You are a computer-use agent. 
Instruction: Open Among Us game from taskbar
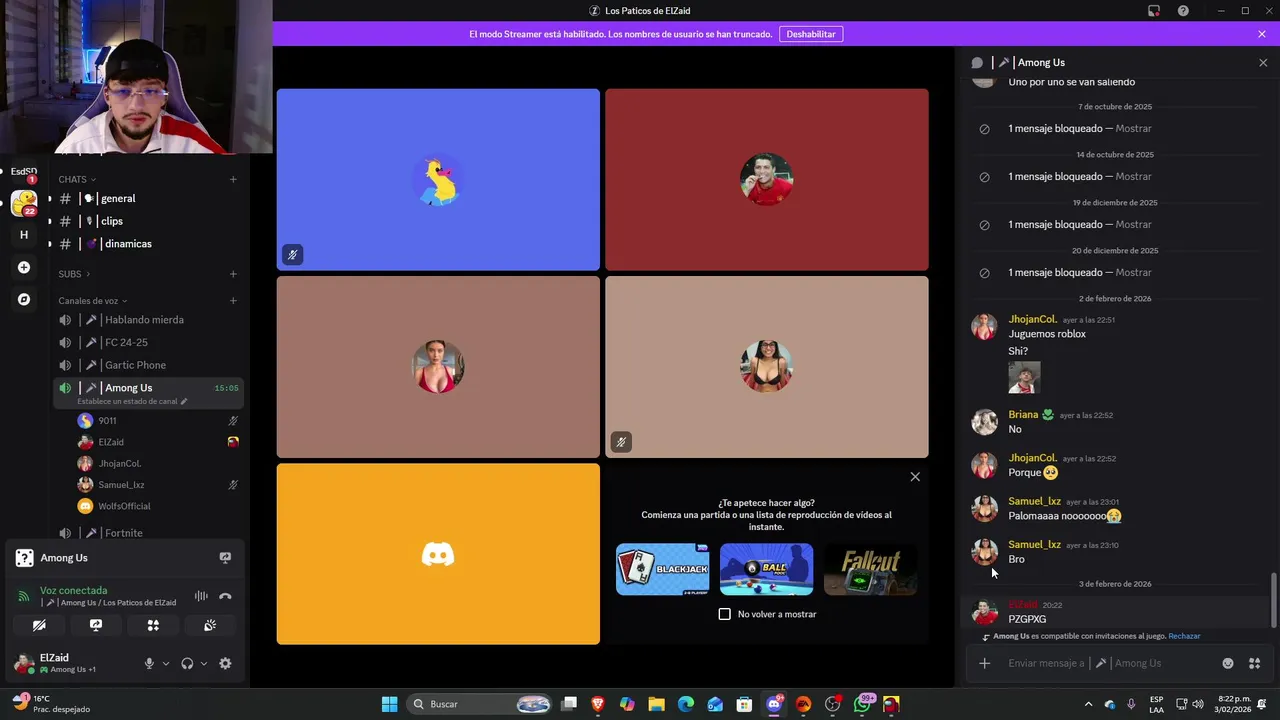click(891, 704)
